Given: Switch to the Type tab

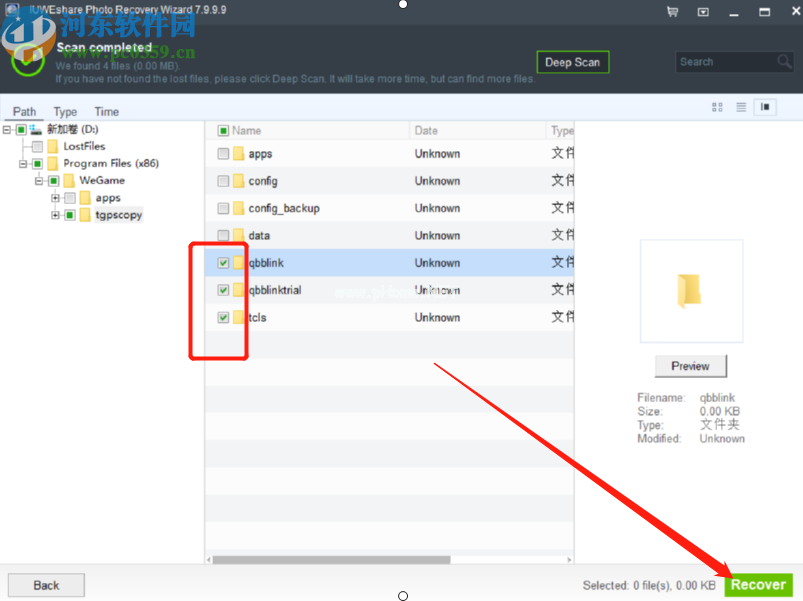Looking at the screenshot, I should 65,112.
